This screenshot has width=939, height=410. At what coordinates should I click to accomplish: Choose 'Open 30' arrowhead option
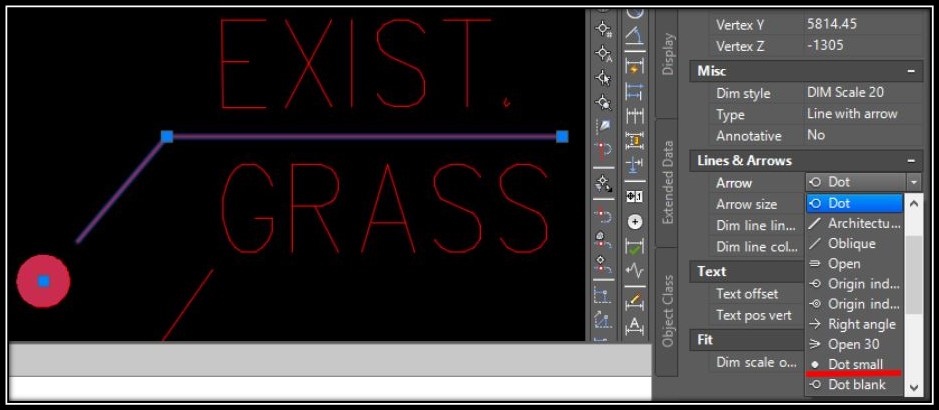click(854, 344)
